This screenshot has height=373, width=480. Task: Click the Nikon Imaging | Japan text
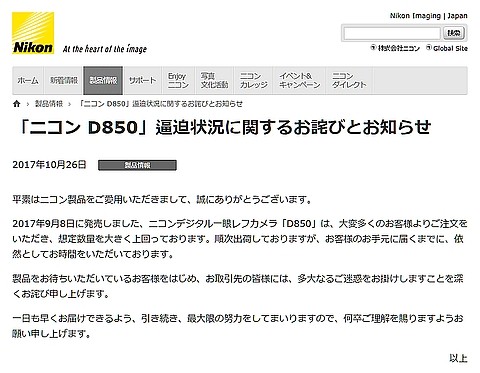(429, 16)
